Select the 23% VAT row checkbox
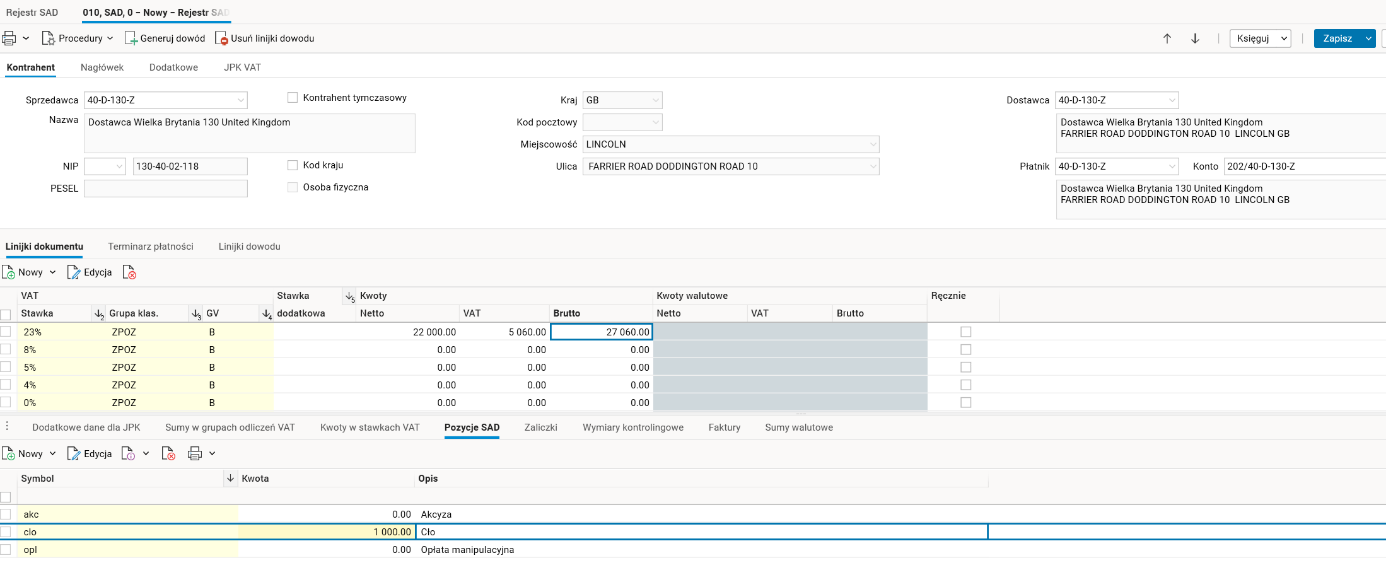Screen dimensions: 1386x587 coord(6,331)
